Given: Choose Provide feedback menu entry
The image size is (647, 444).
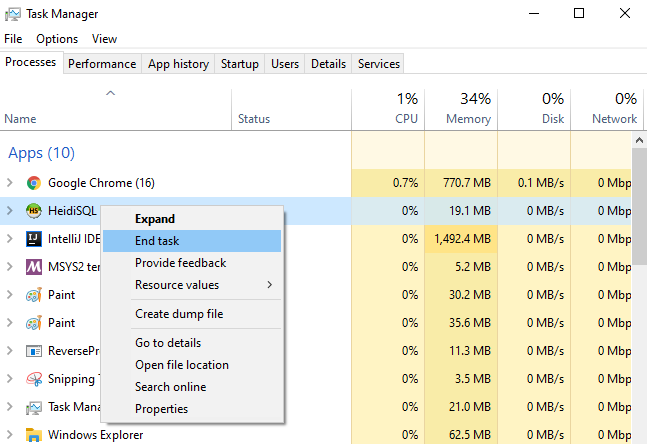Looking at the screenshot, I should tap(192, 263).
